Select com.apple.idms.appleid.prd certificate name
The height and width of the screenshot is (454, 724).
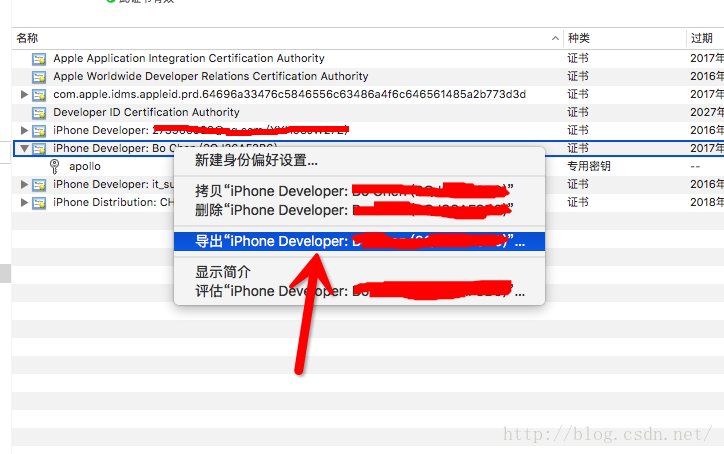[290, 95]
